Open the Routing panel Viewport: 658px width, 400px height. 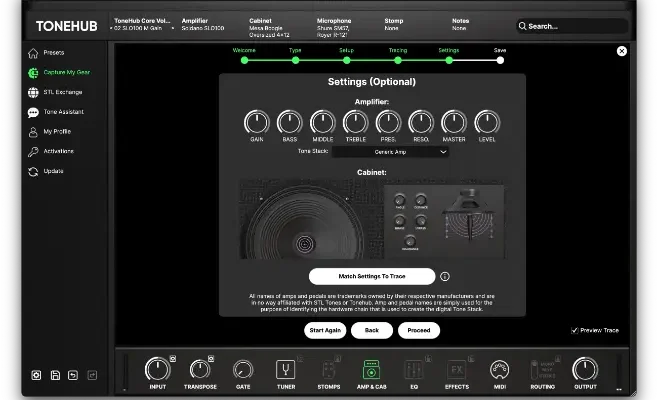[x=542, y=368]
